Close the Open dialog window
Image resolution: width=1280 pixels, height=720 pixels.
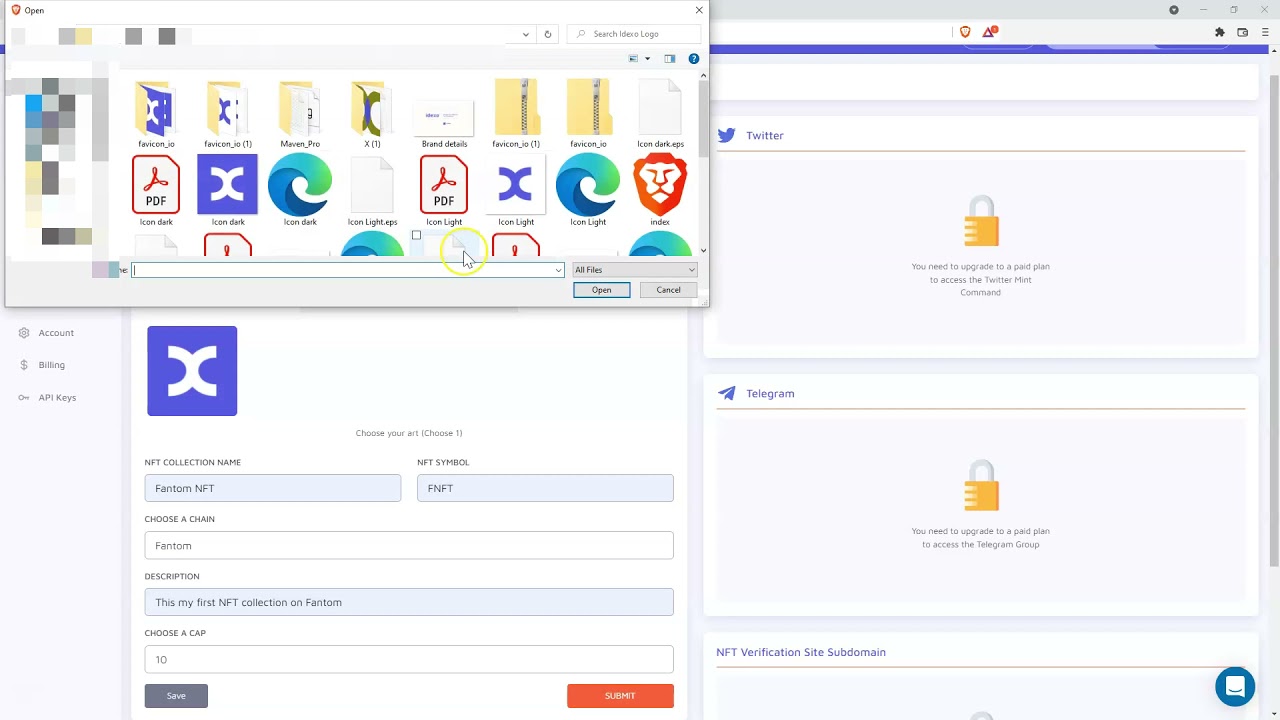pyautogui.click(x=699, y=10)
